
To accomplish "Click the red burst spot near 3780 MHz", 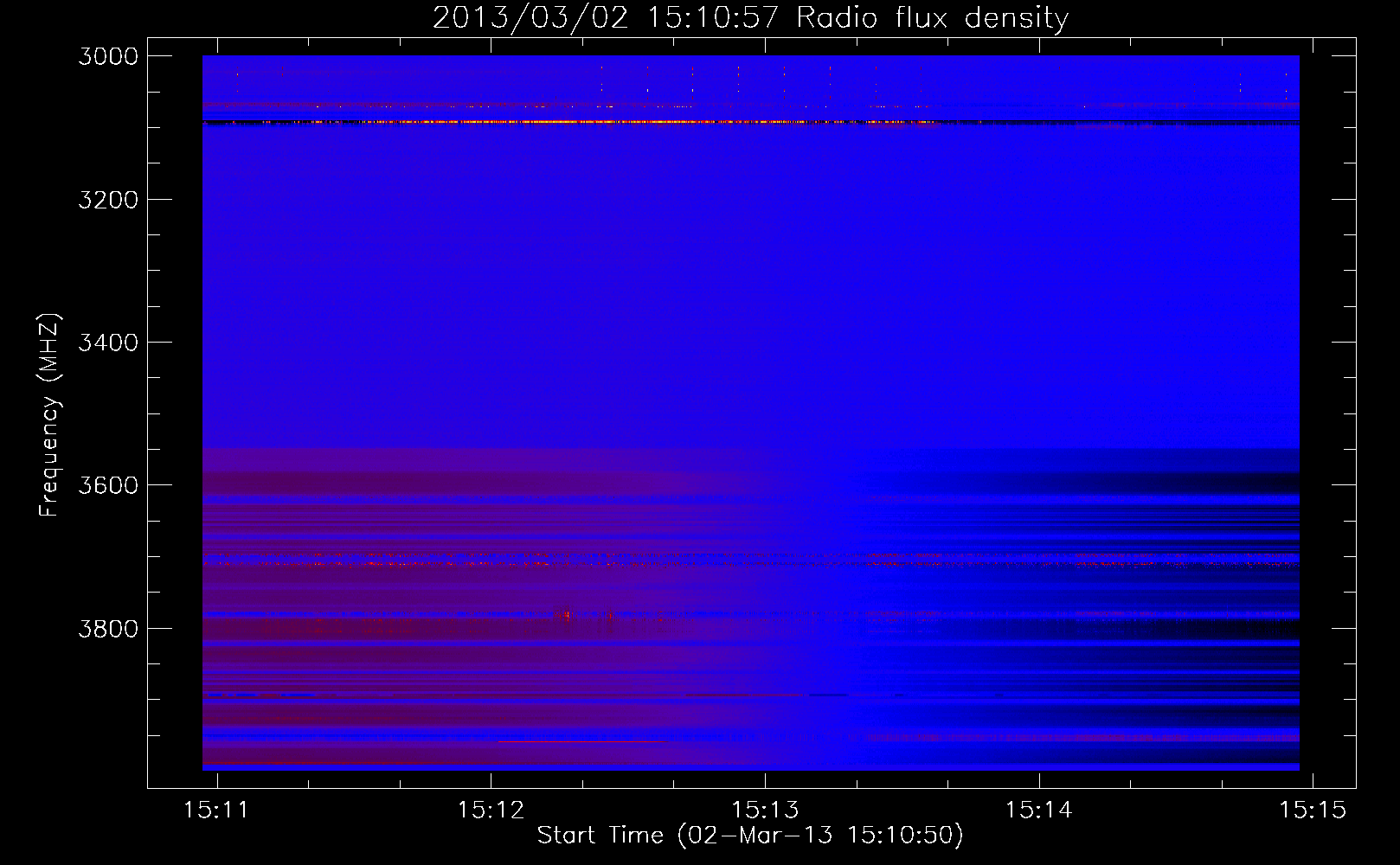I will (x=566, y=616).
